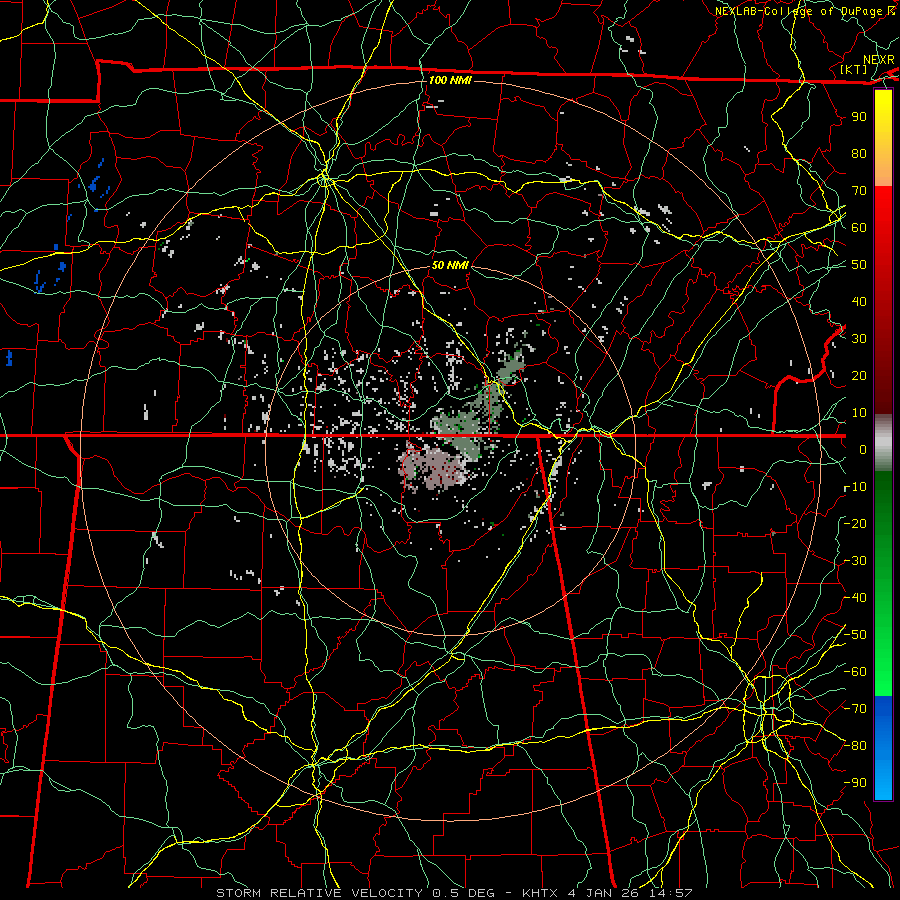Click the 30 value on velocity scale
Viewport: 900px width, 900px height.
[859, 339]
